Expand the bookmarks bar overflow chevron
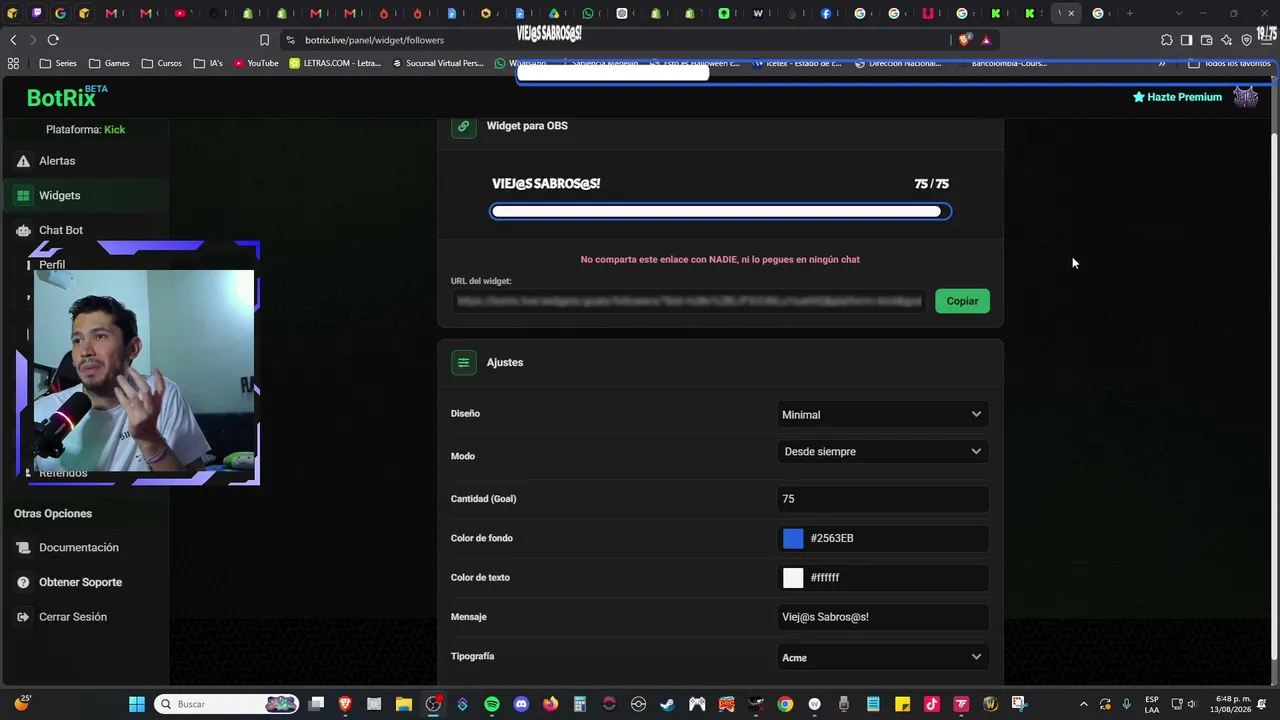Screen dimensions: 1280x720 tap(1162, 63)
